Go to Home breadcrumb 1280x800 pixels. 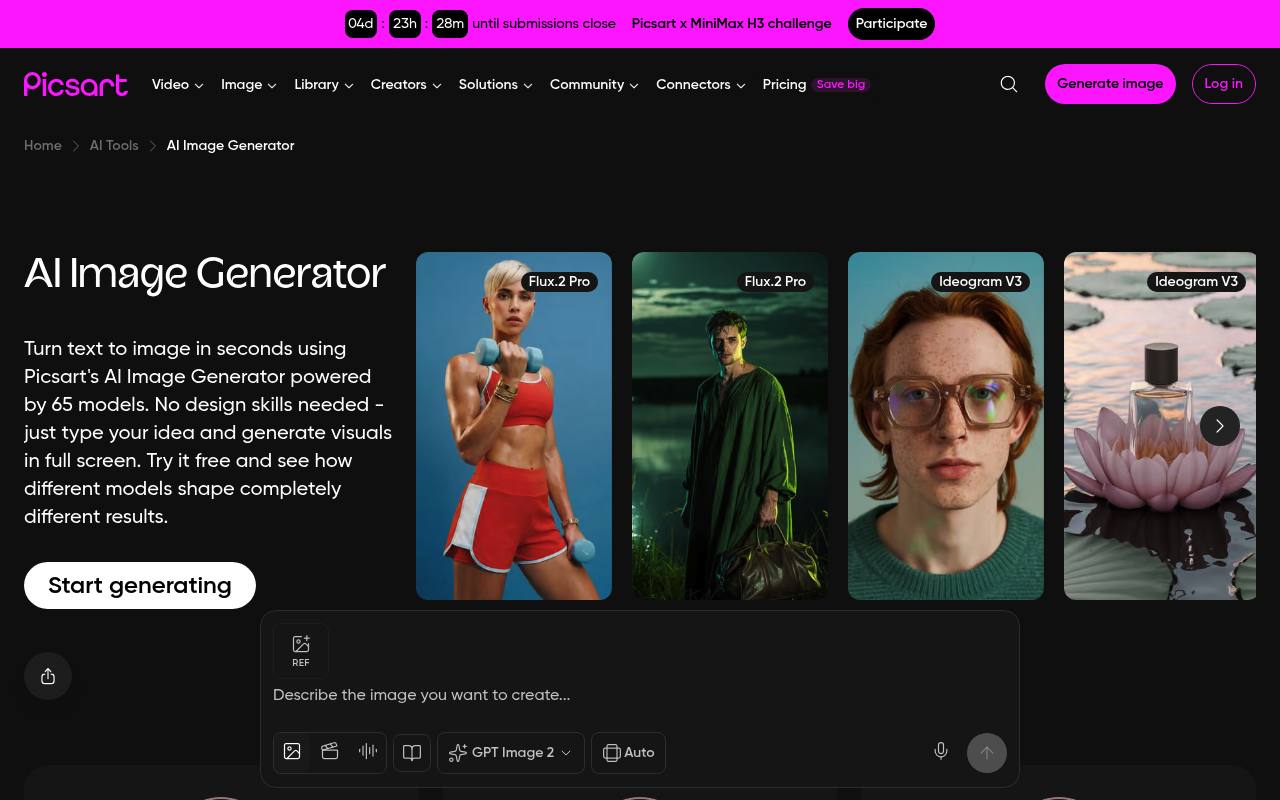point(43,146)
